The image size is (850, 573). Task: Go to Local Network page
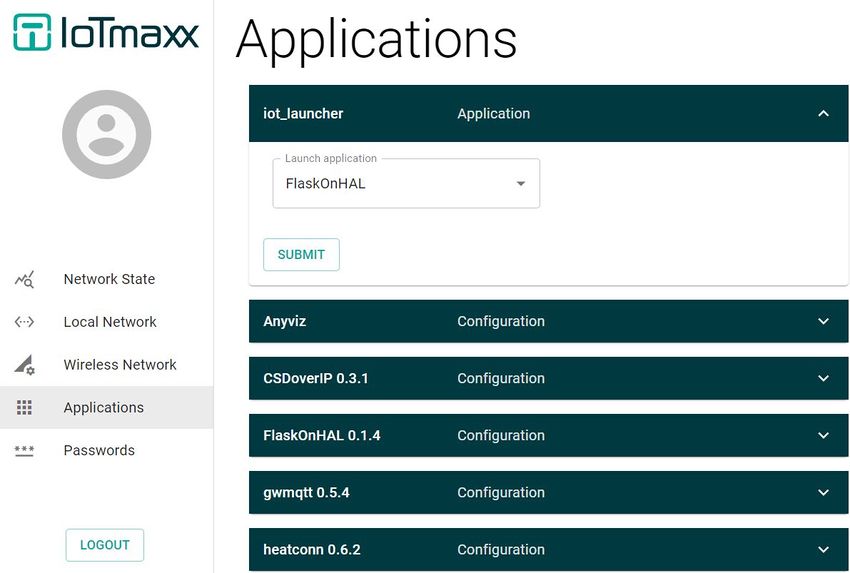[x=107, y=322]
